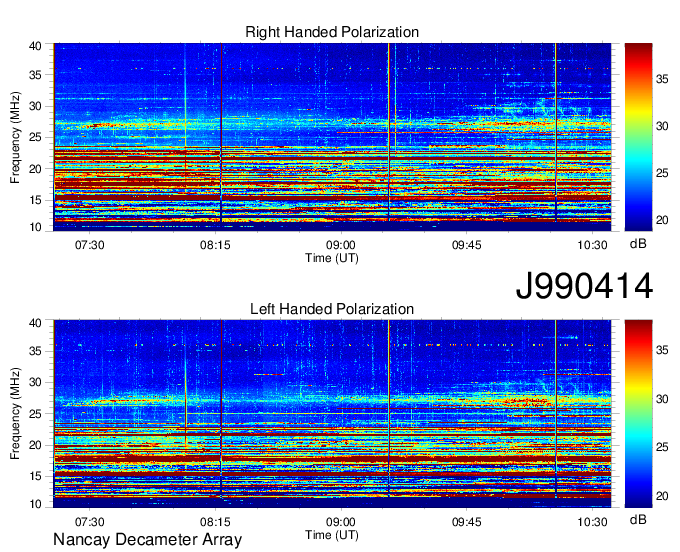
Task: Click the Right Handed Polarization title
Action: click(x=332, y=32)
